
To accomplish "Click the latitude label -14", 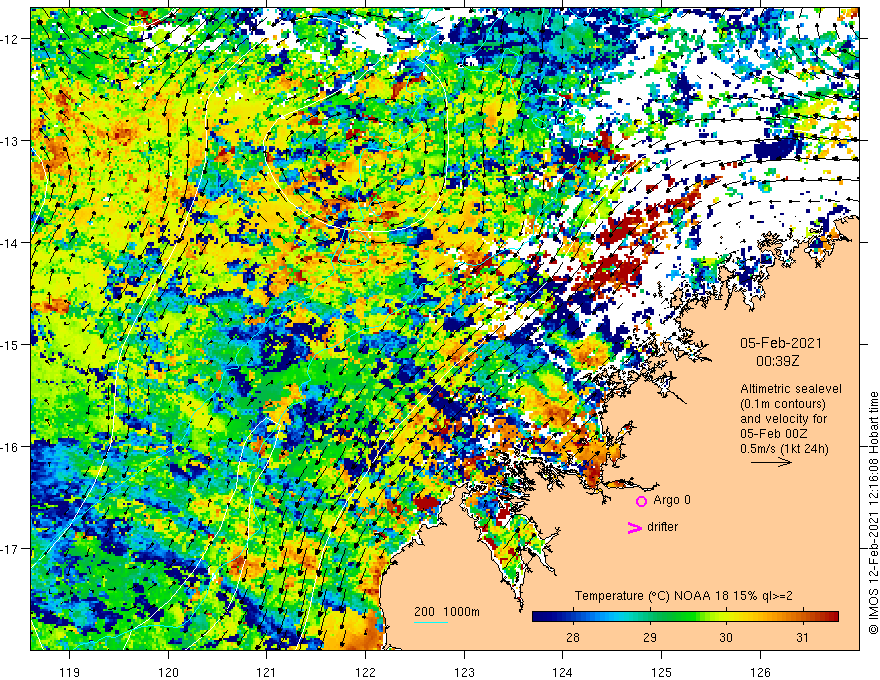I will click(x=11, y=243).
